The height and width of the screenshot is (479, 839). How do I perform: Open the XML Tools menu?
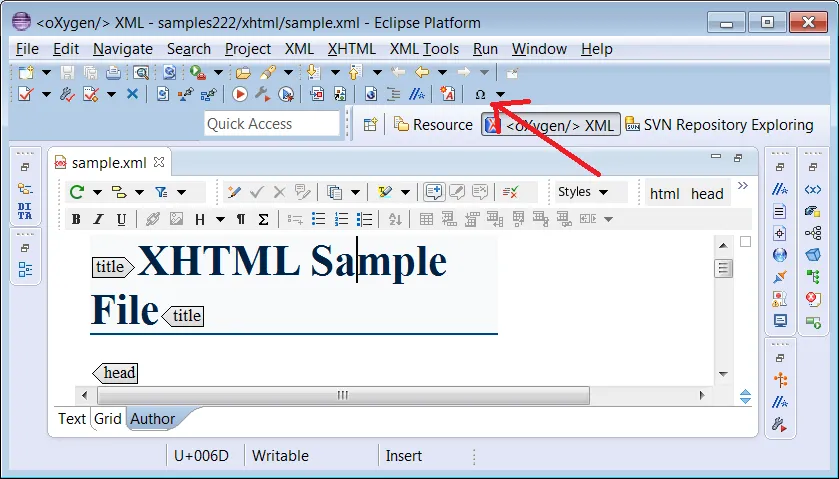click(424, 49)
